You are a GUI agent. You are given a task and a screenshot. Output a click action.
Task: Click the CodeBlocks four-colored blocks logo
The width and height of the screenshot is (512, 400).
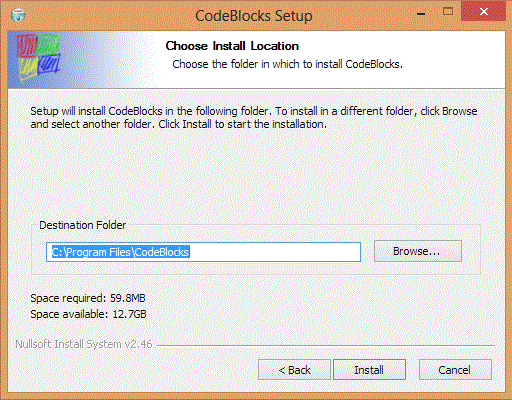point(39,57)
